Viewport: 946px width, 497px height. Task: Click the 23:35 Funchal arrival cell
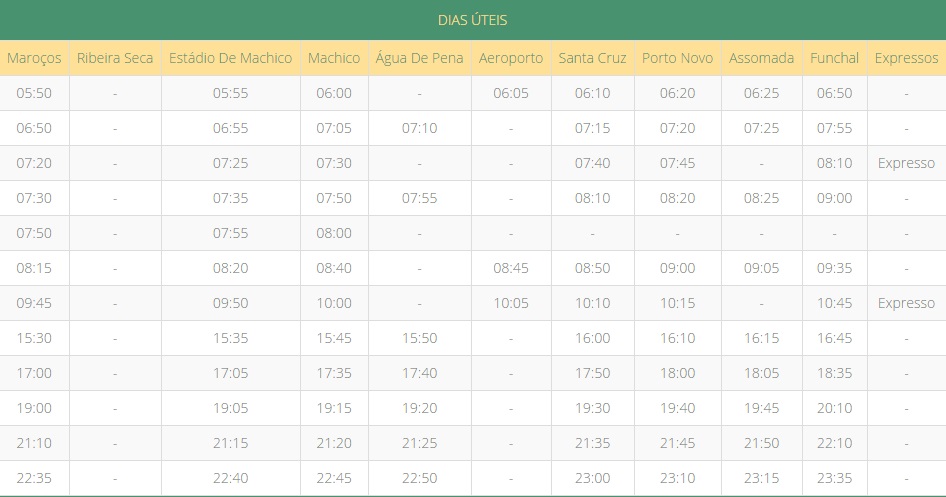[835, 478]
